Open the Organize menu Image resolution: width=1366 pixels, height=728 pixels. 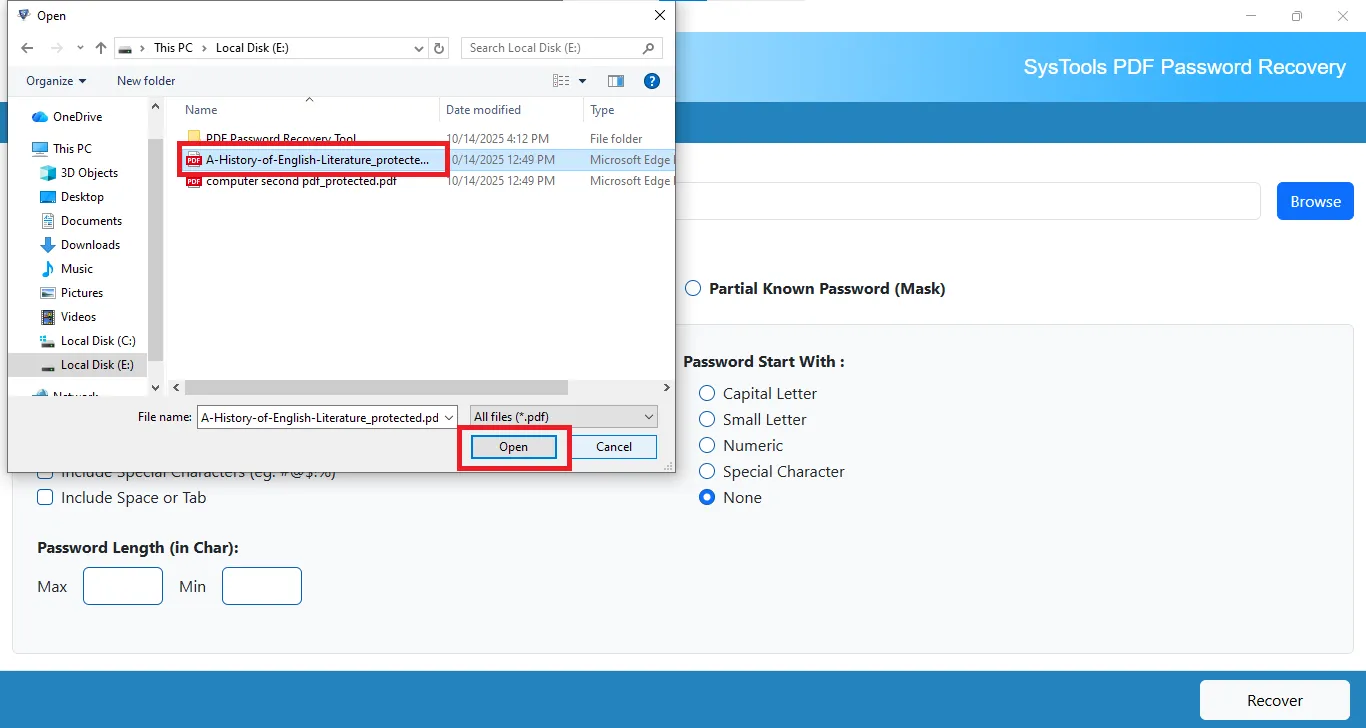coord(56,81)
